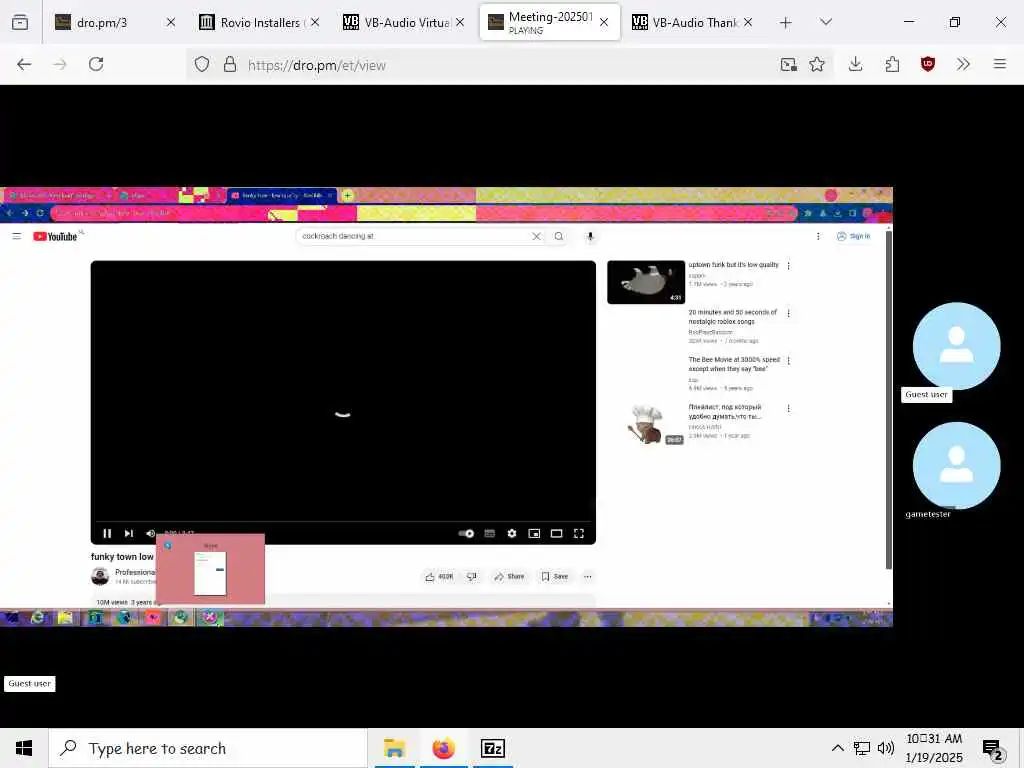This screenshot has width=1024, height=768.
Task: Open a new Firefox tab
Action: pos(786,23)
